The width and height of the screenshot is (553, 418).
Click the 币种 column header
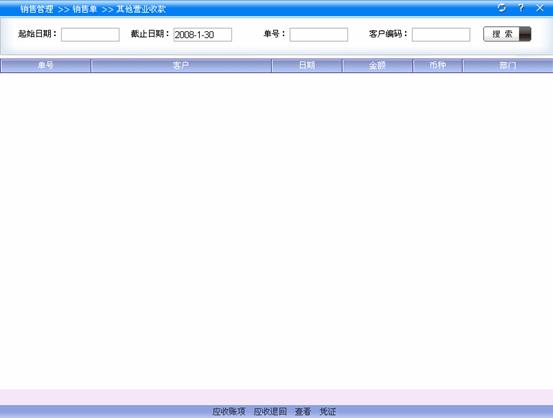click(437, 66)
